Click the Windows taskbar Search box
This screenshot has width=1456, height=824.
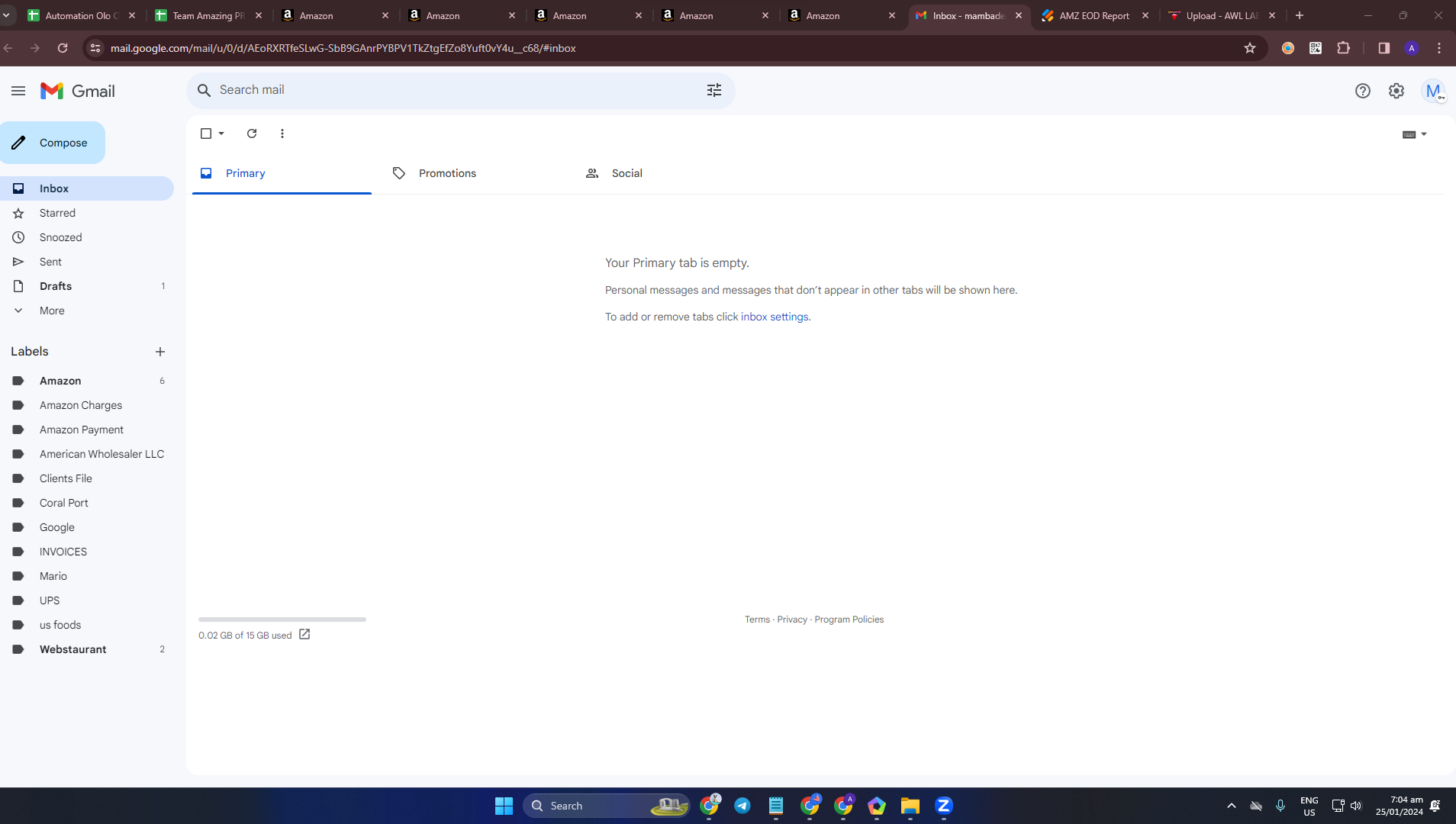click(x=607, y=806)
